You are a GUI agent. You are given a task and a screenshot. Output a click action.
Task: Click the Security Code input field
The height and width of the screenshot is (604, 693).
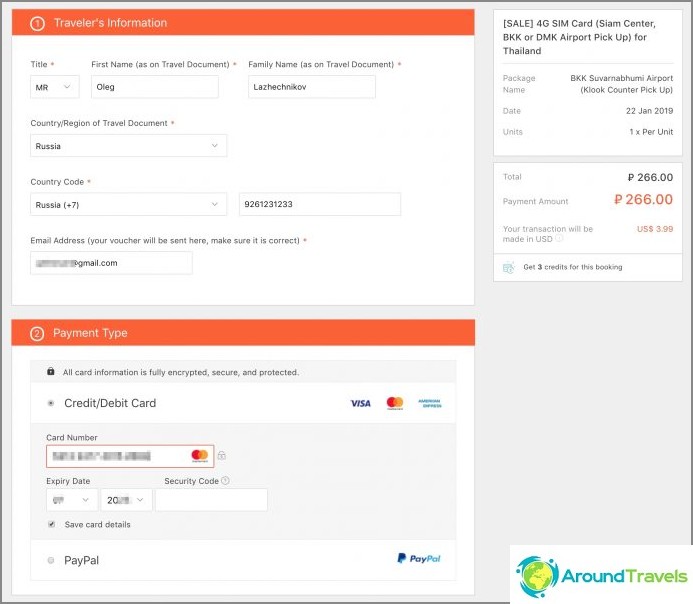pos(211,500)
